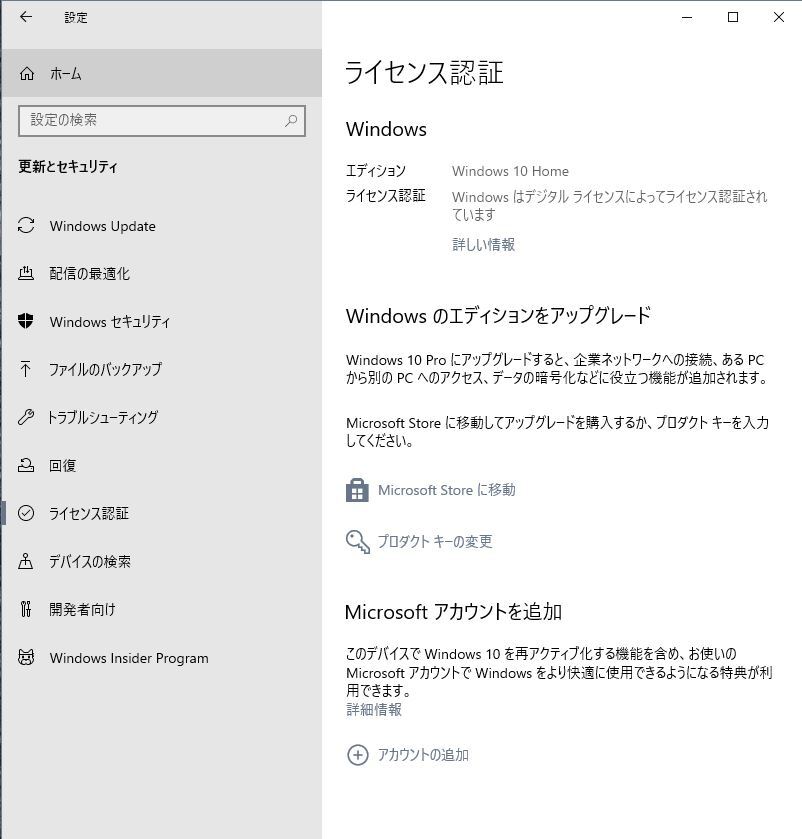
Task: Select 回復 in the sidebar
Action: (161, 465)
